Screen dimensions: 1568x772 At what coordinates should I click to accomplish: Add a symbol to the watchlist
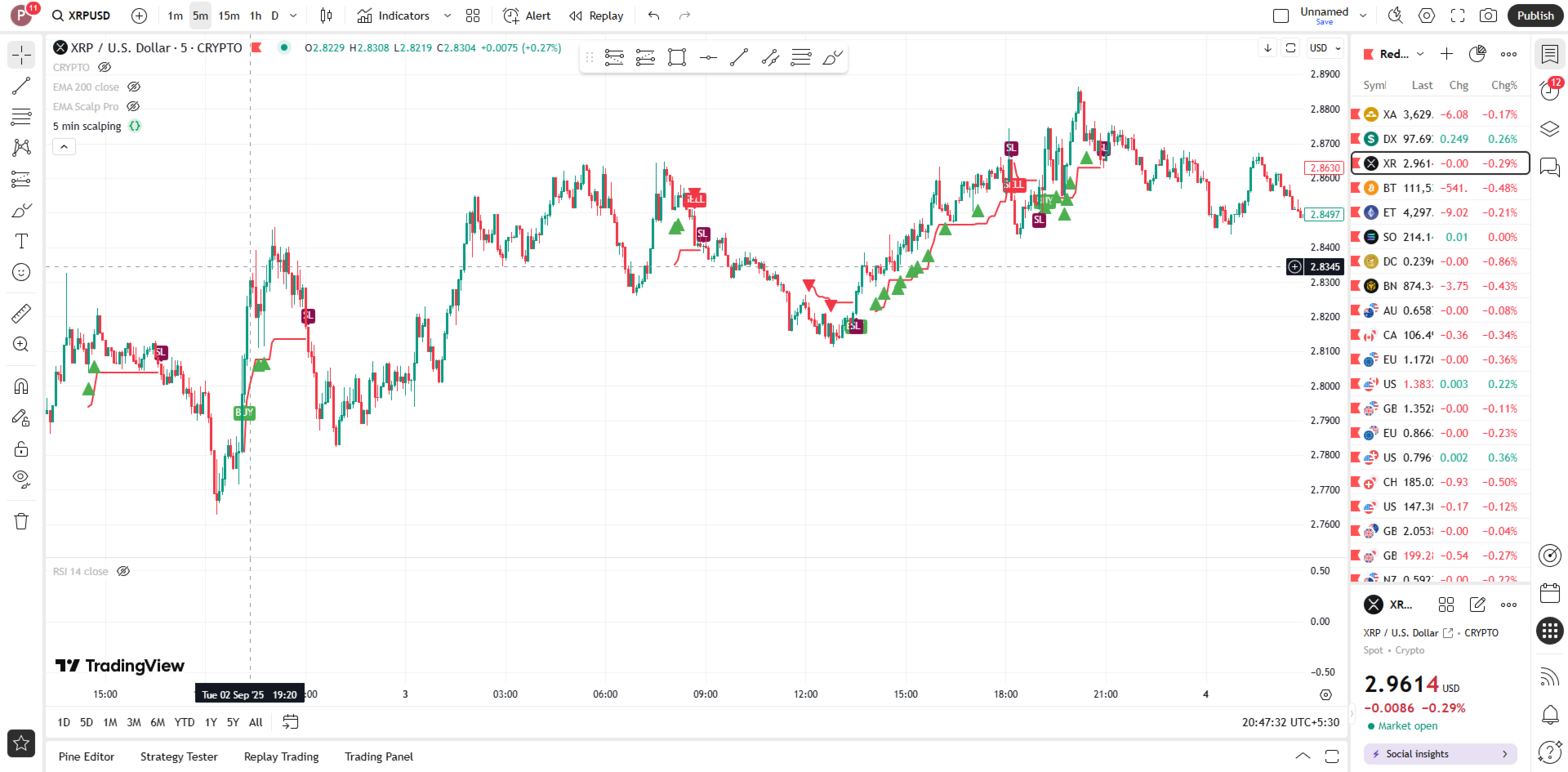(x=1446, y=54)
